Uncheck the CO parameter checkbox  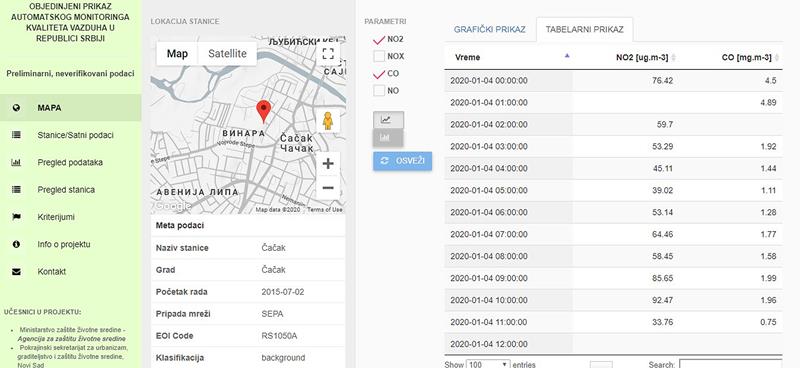pos(379,73)
